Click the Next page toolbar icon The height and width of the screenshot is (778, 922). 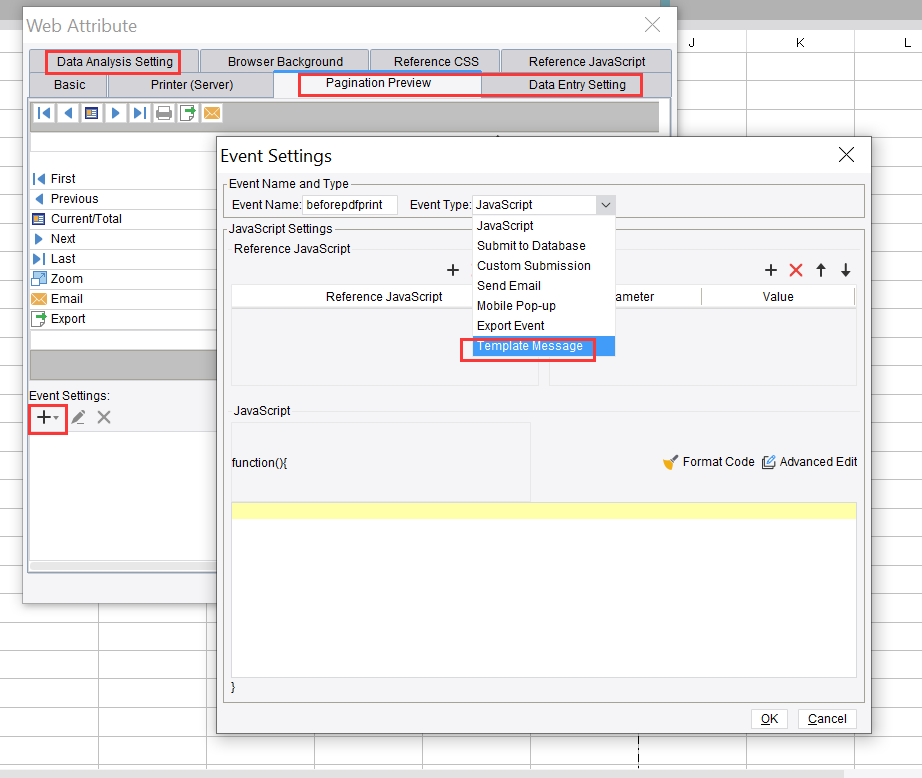click(116, 113)
